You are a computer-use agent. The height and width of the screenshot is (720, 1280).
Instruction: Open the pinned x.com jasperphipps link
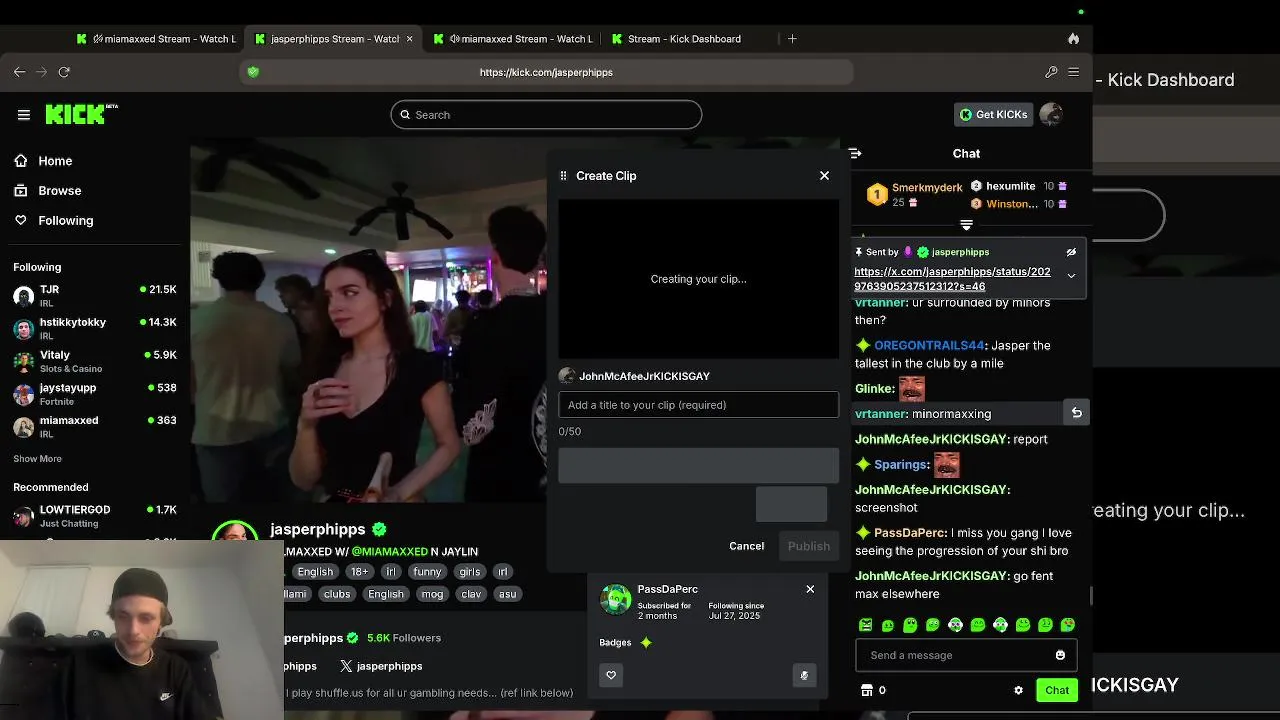tap(952, 279)
